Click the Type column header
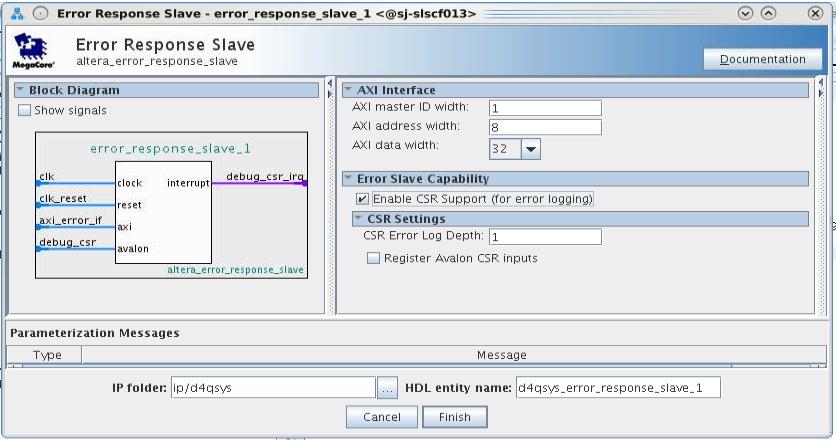The width and height of the screenshot is (836, 440). (45, 355)
